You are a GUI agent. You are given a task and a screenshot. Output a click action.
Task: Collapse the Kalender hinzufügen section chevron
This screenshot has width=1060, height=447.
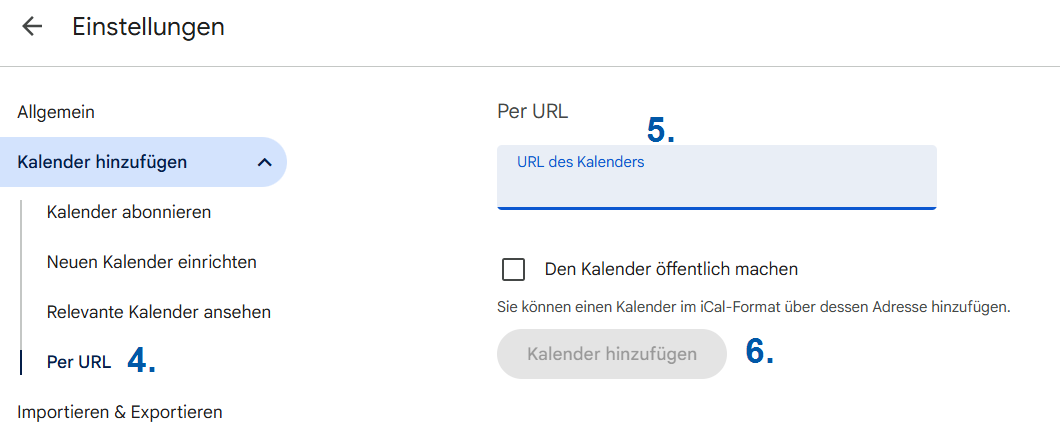tap(264, 162)
